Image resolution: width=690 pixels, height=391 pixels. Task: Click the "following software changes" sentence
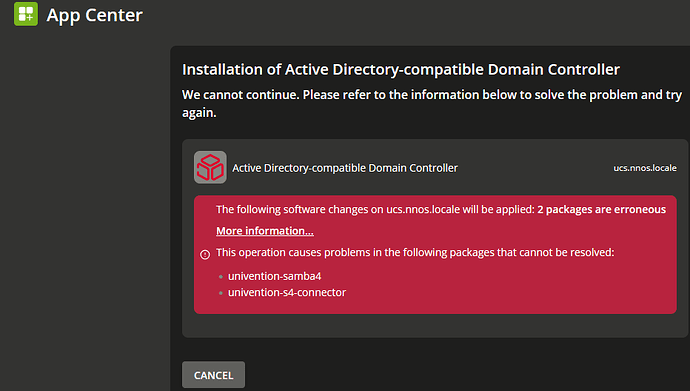pyautogui.click(x=375, y=209)
